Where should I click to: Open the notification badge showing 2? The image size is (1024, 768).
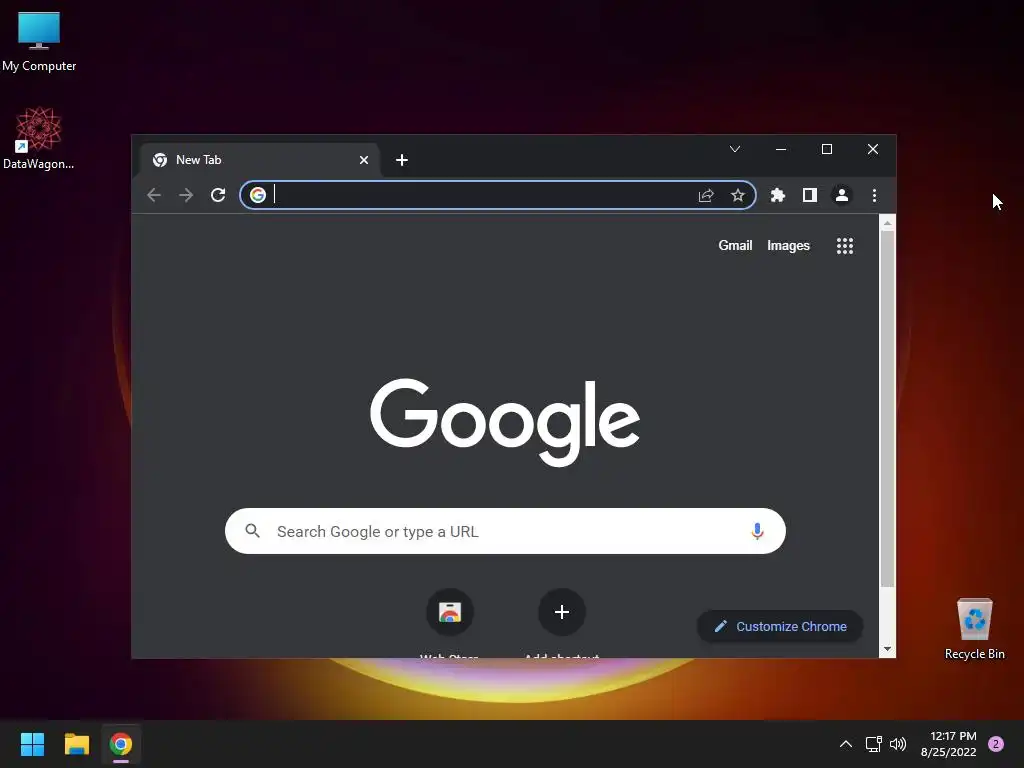tap(996, 744)
